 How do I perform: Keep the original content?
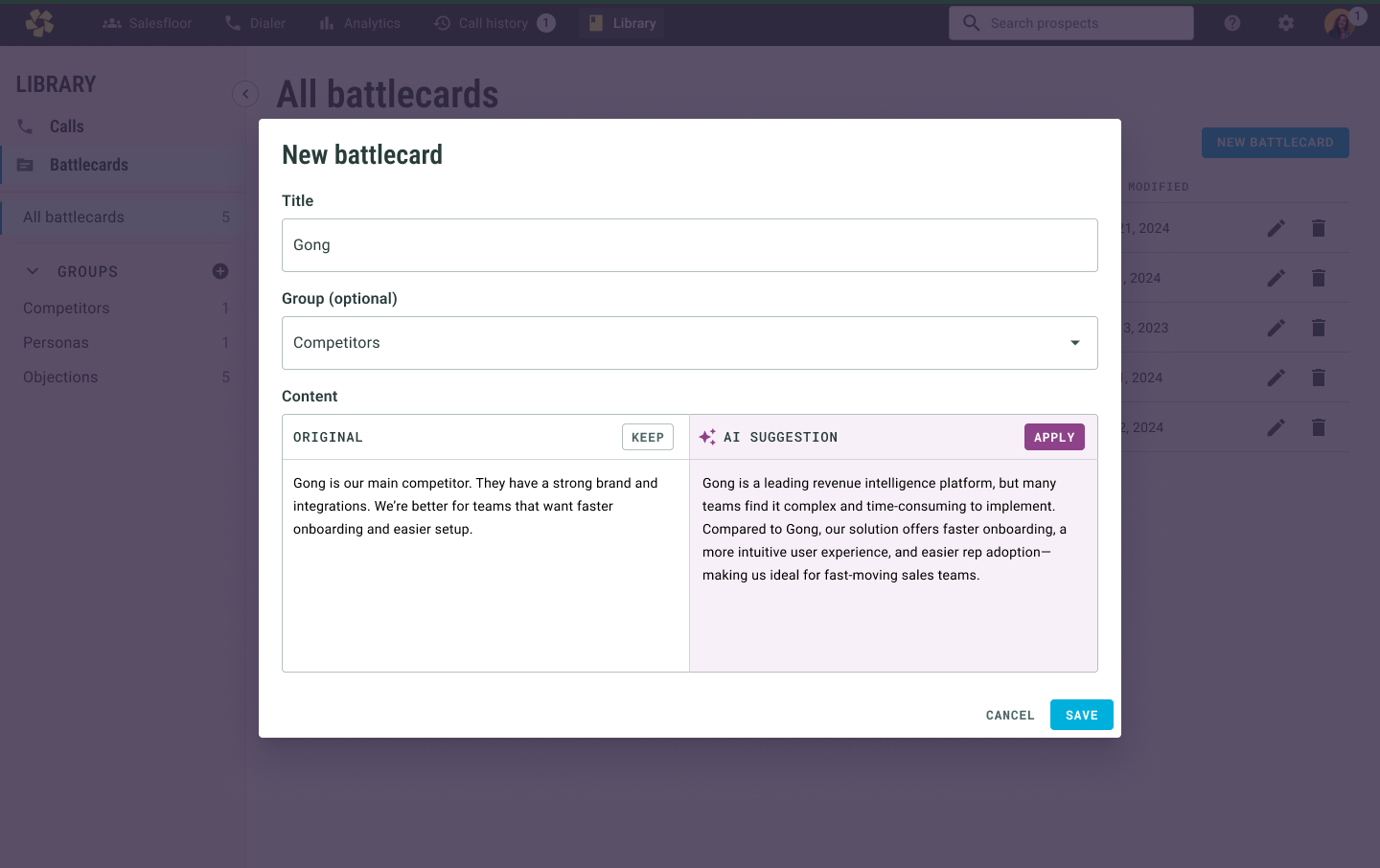pyautogui.click(x=648, y=437)
